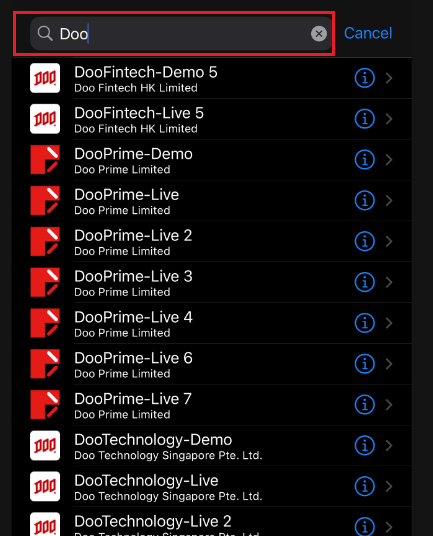
Task: Select the DooFintech-Demo 5 server name
Action: [146, 72]
